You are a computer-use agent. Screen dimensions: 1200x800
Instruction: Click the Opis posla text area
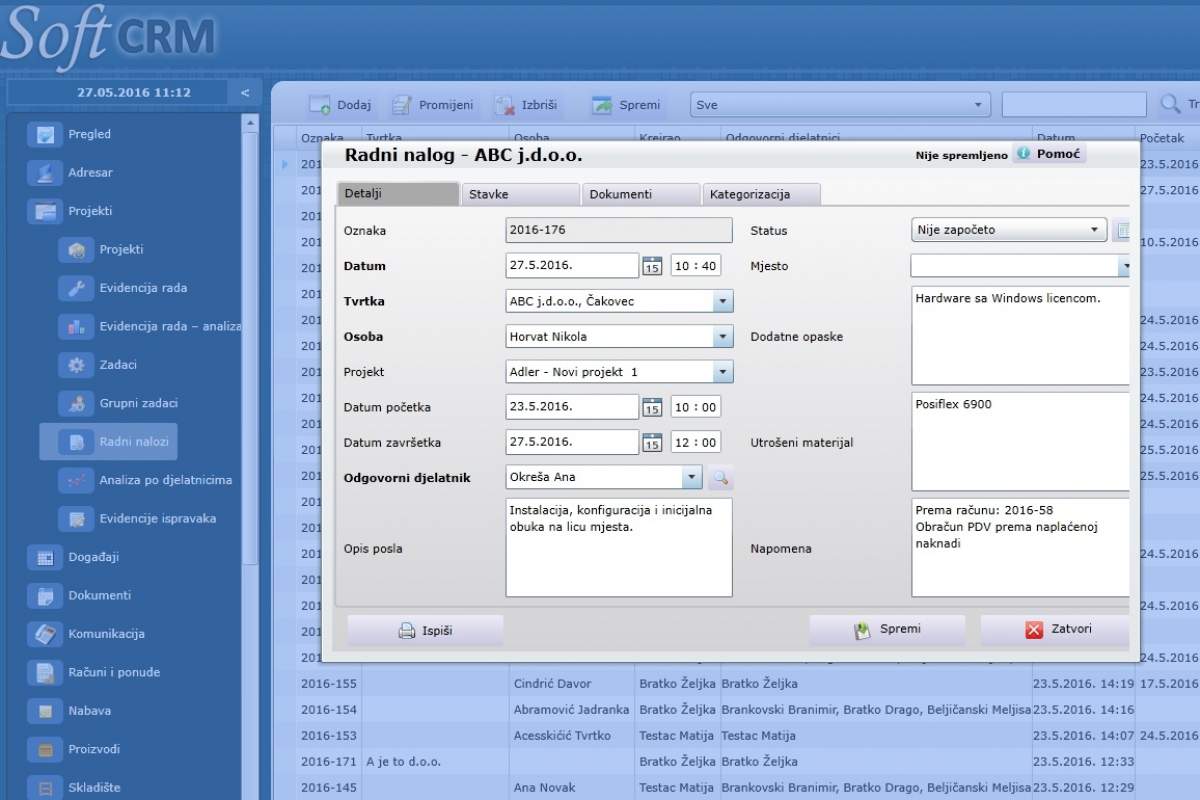[x=619, y=548]
